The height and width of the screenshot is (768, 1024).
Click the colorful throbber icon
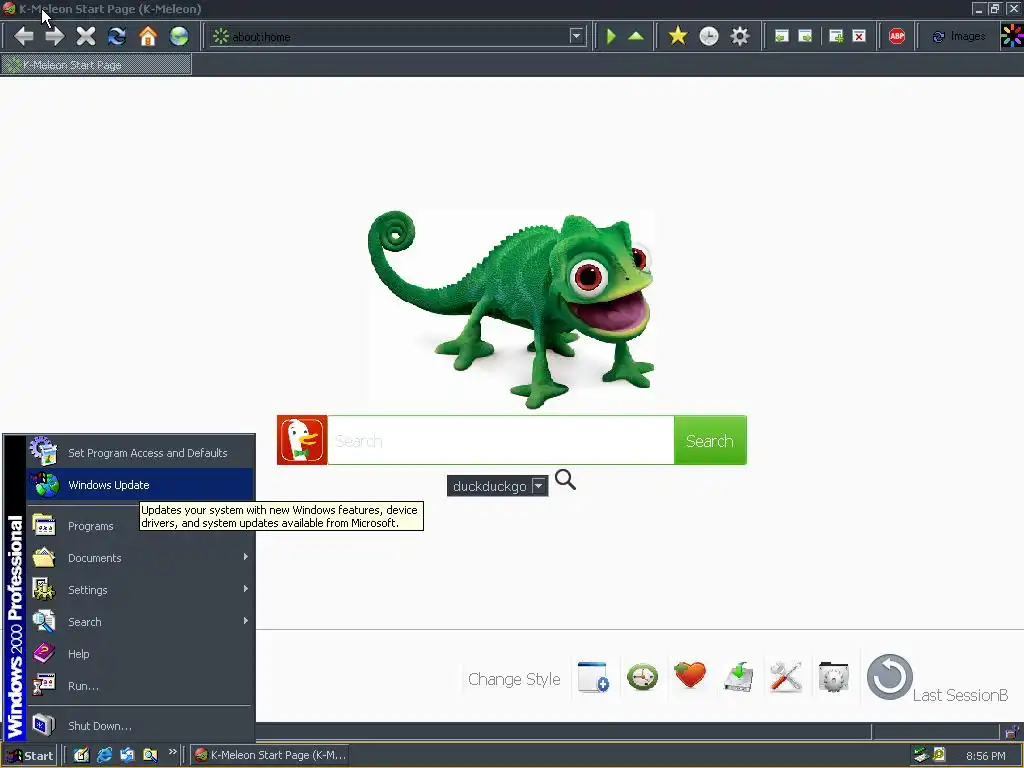click(1012, 36)
